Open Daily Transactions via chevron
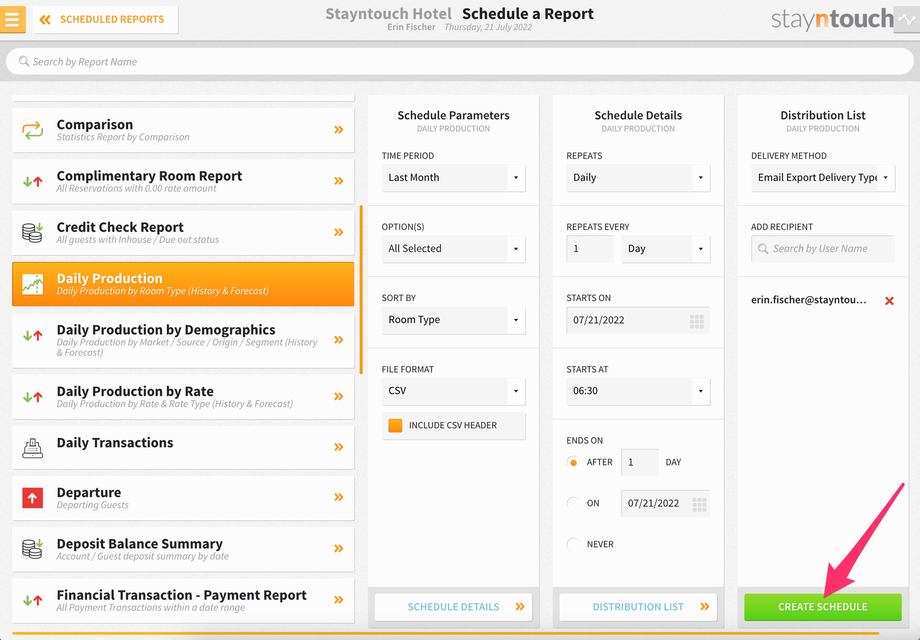920x640 pixels. [x=339, y=446]
